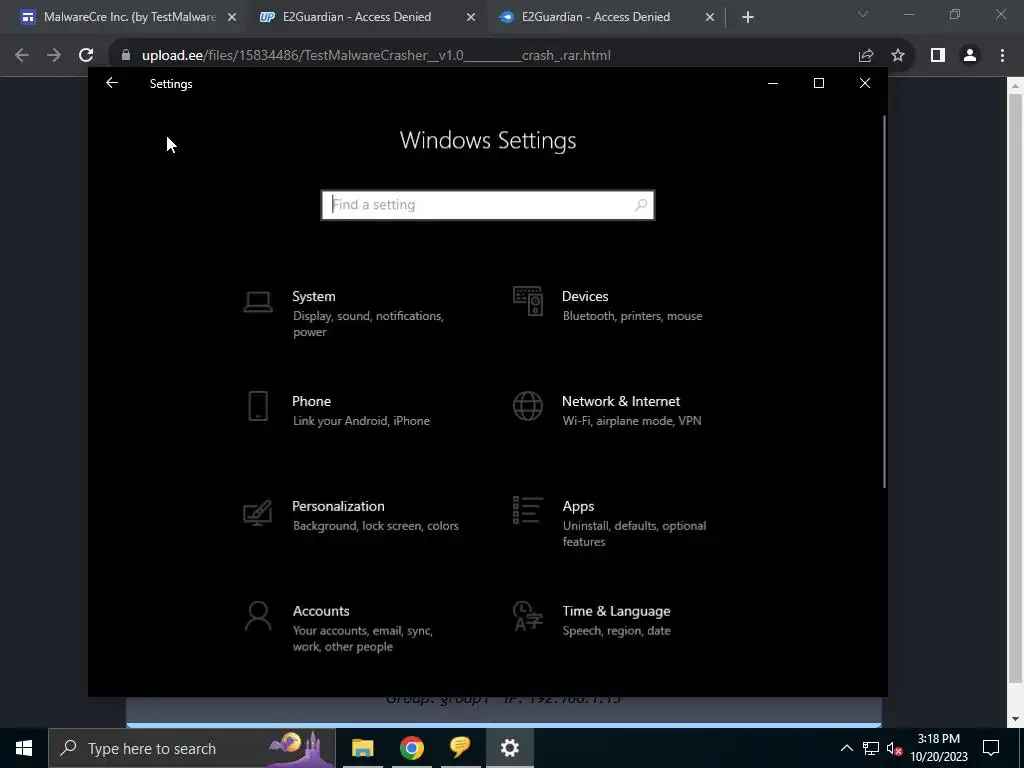Open a new Chrome tab
The height and width of the screenshot is (768, 1024).
pyautogui.click(x=748, y=17)
